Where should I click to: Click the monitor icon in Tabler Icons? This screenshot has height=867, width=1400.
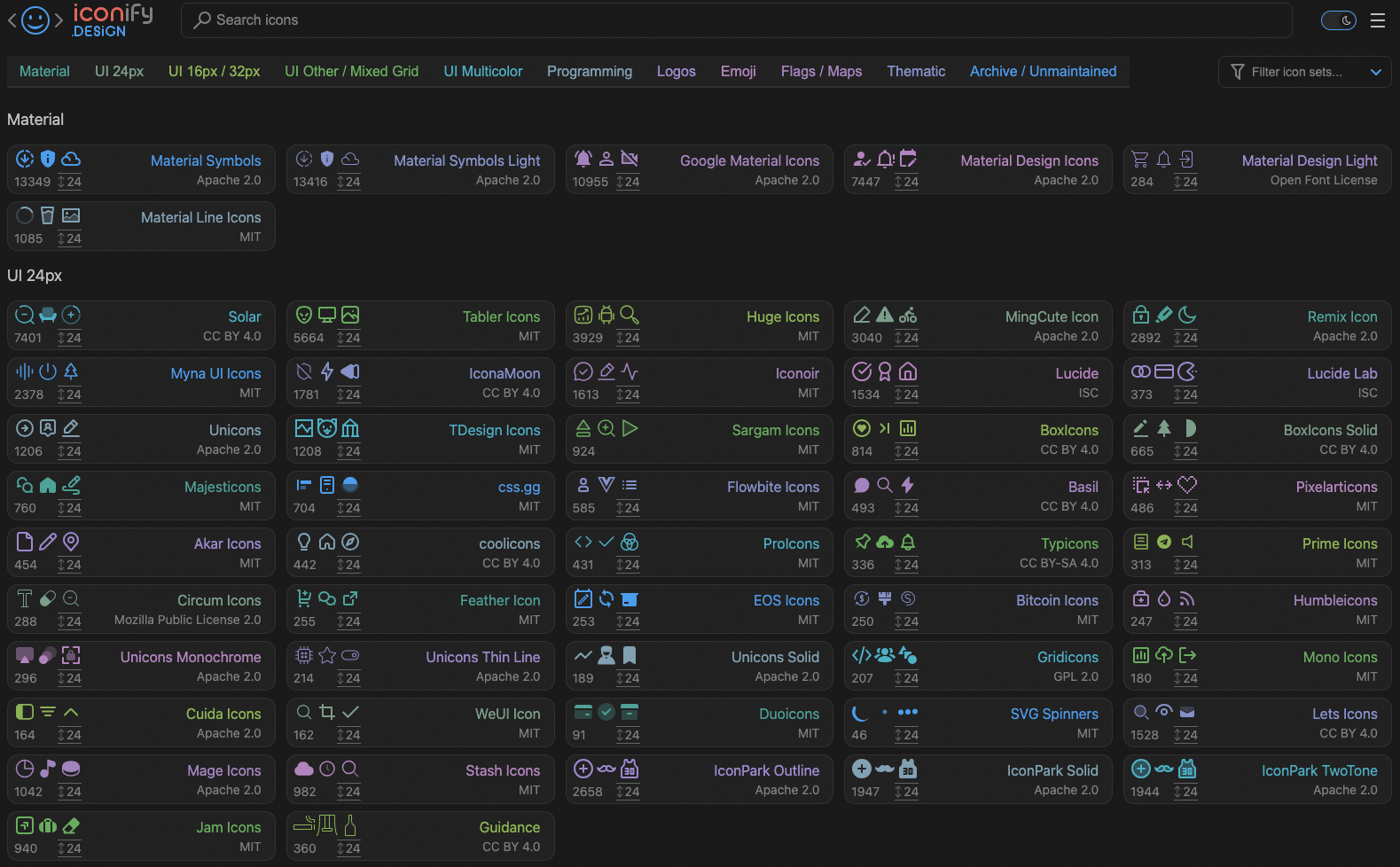click(327, 315)
